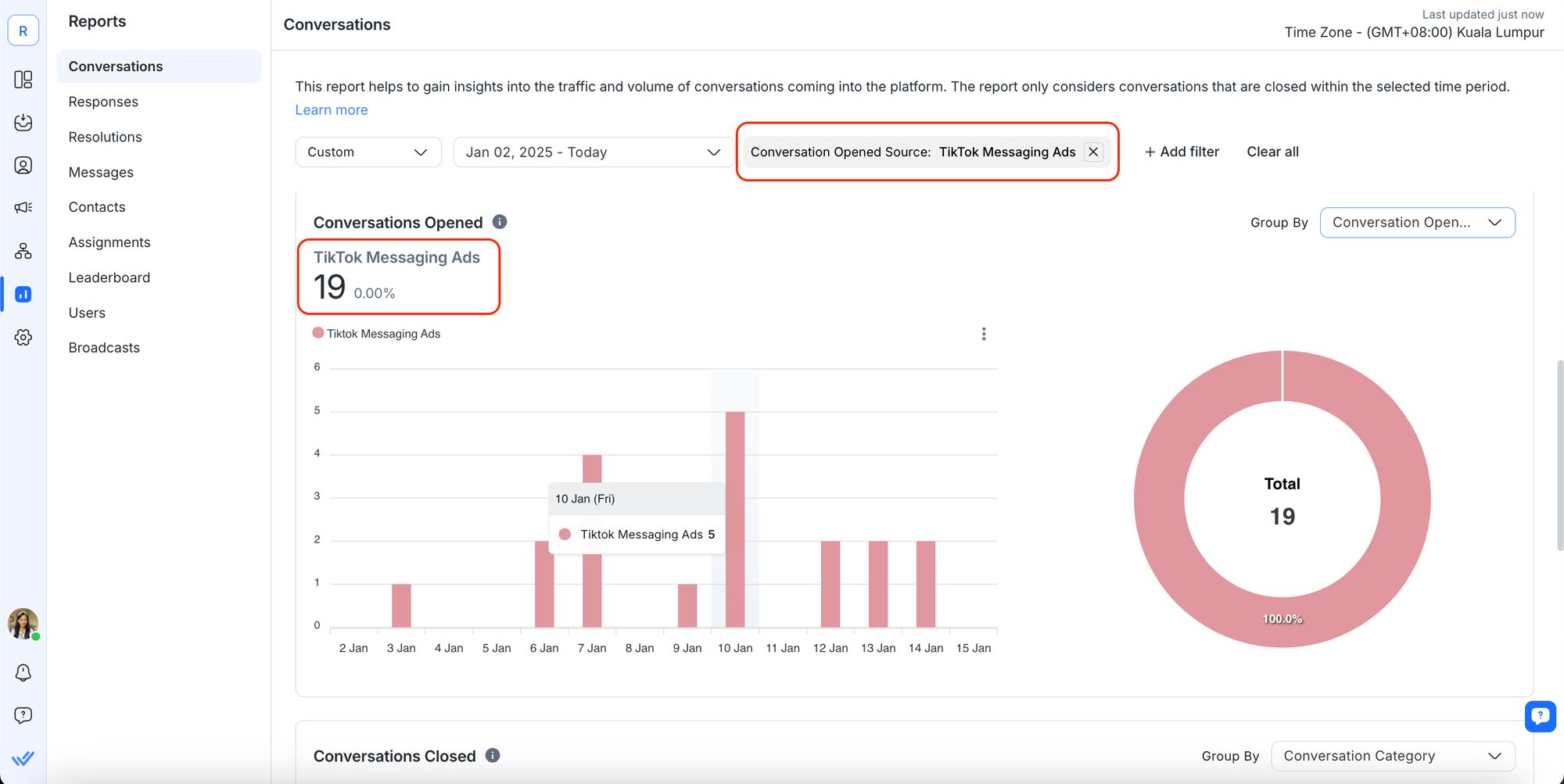Click Clear all filters
1564x784 pixels.
pyautogui.click(x=1272, y=152)
